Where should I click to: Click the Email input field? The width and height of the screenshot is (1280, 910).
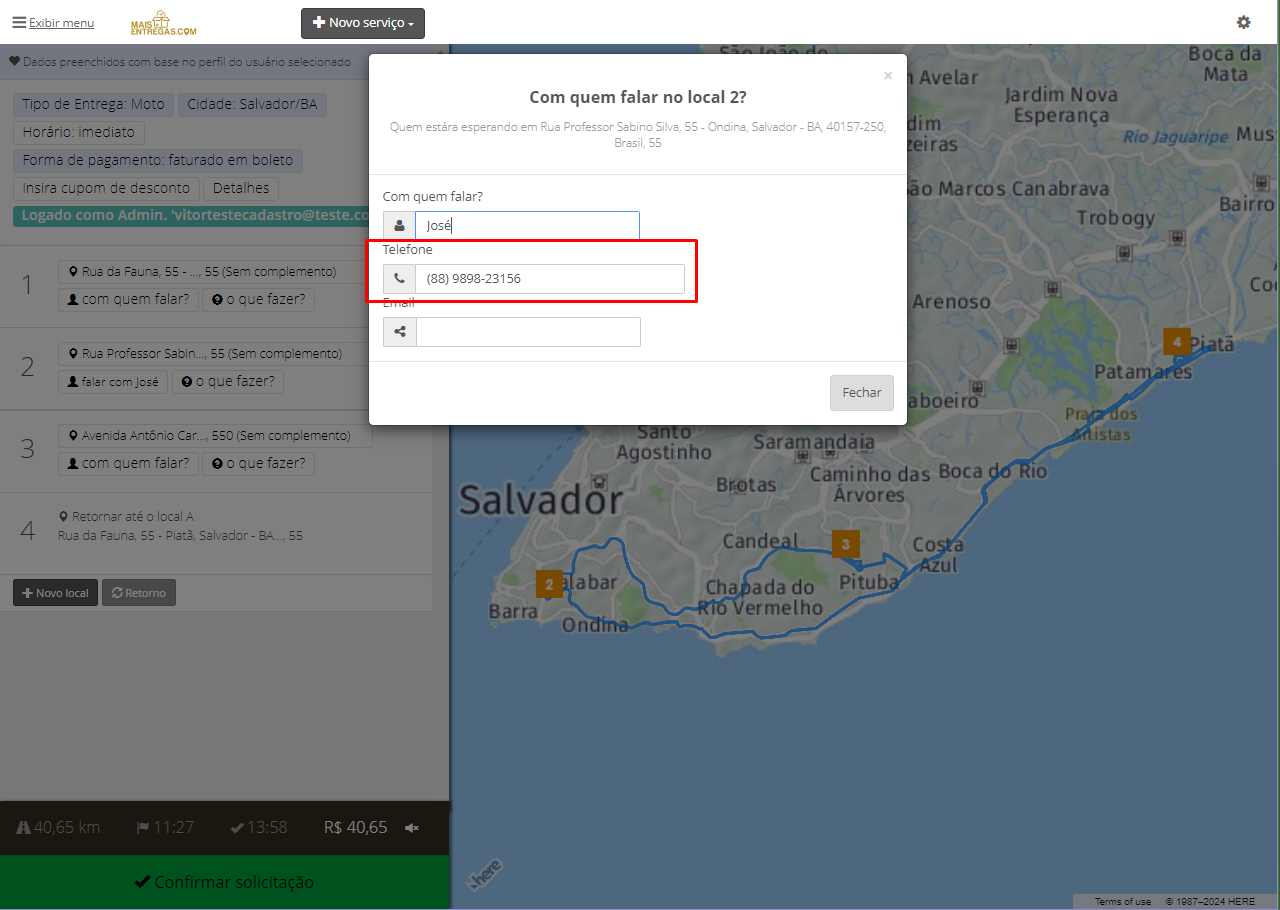click(x=528, y=332)
